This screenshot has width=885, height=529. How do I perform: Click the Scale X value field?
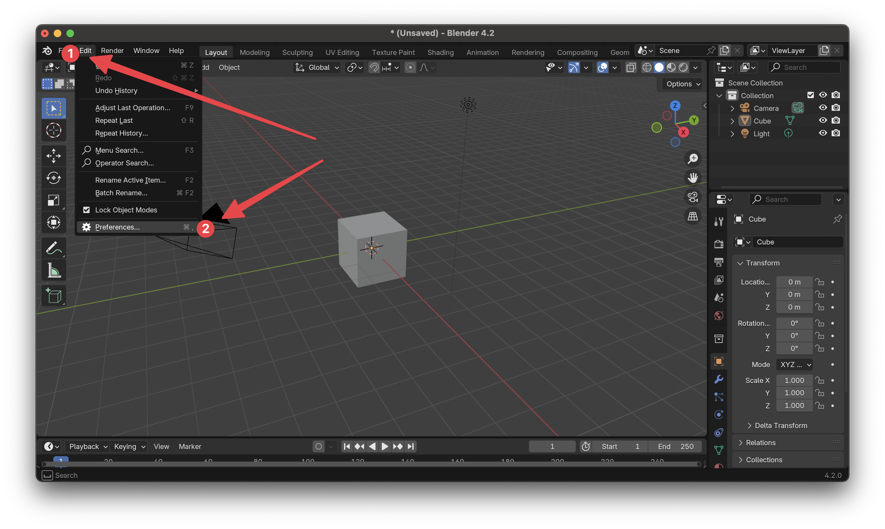click(794, 381)
